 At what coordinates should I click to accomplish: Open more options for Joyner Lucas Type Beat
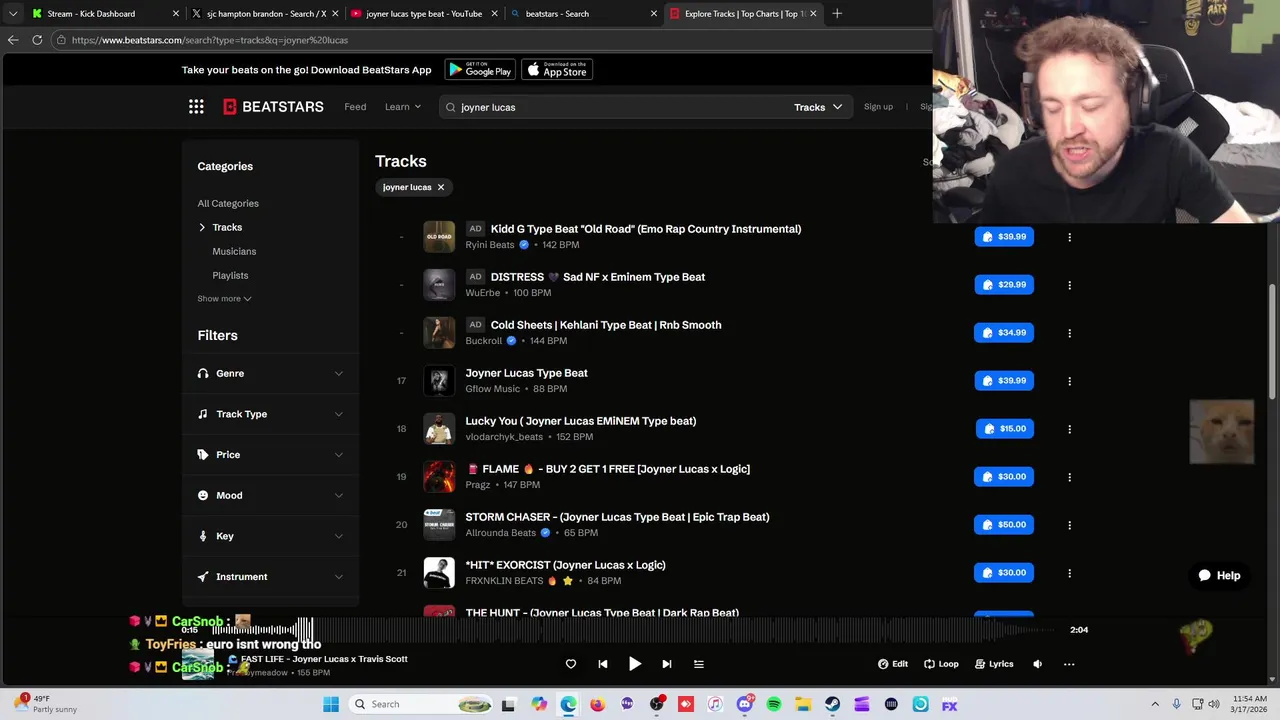(1069, 381)
